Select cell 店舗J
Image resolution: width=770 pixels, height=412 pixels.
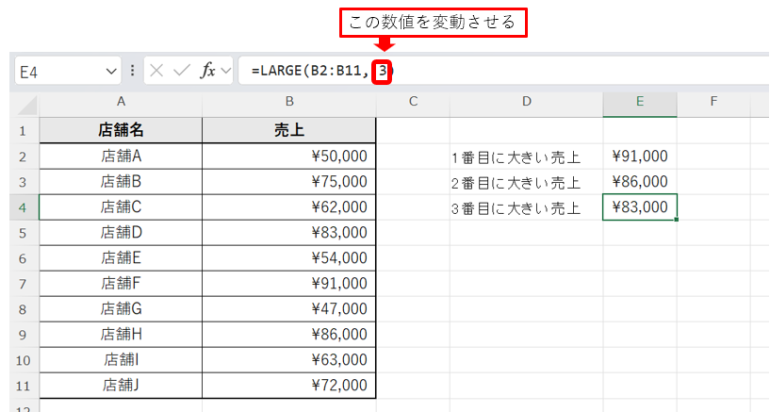tap(121, 386)
